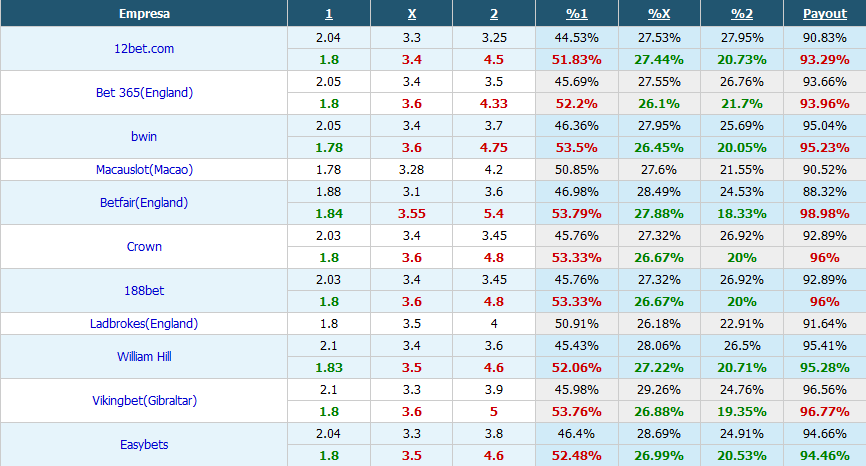
Task: Select Ladbrokes payout 91.64%
Action: pos(825,324)
